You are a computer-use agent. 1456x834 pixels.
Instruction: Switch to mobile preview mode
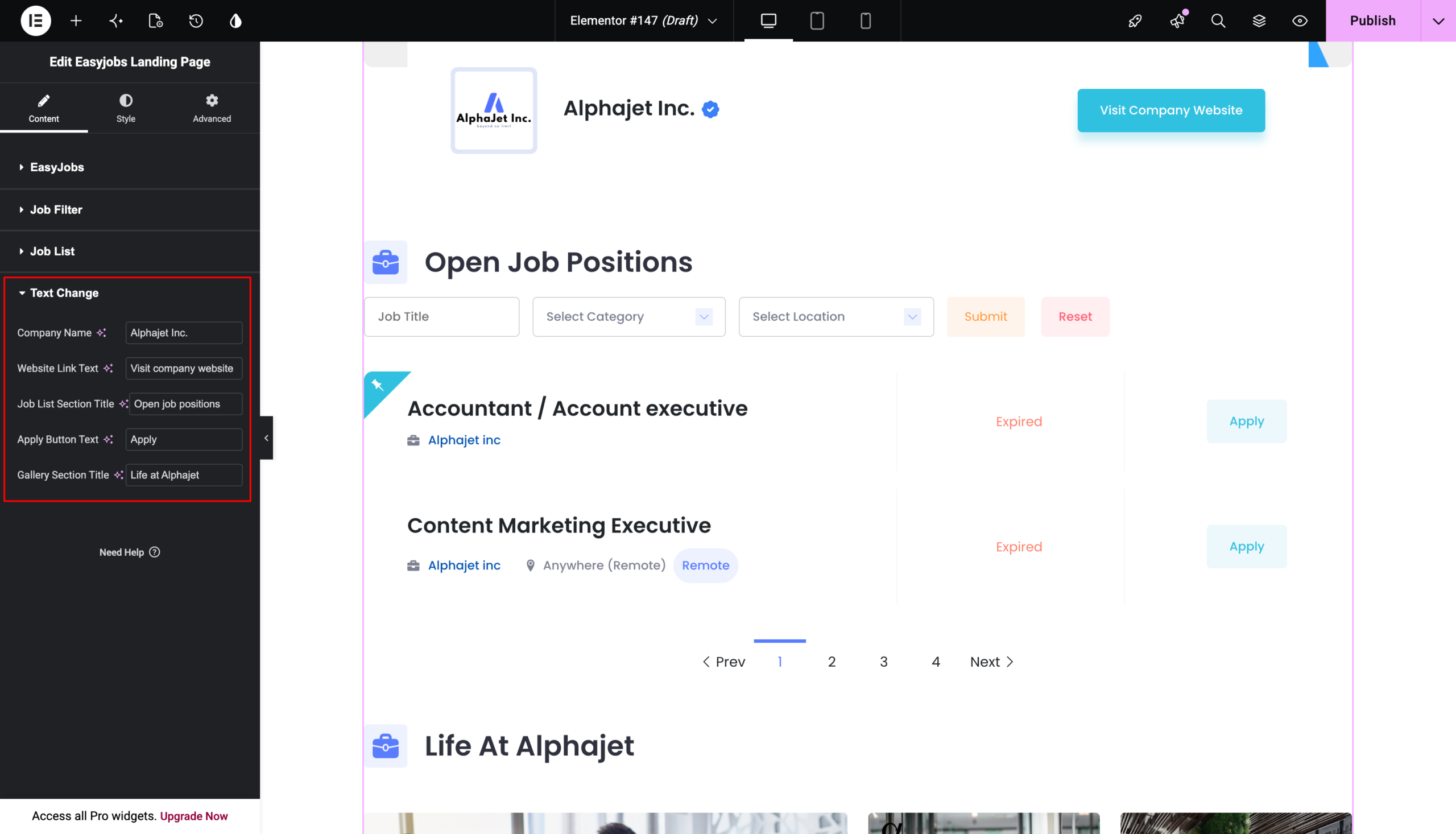[x=866, y=20]
